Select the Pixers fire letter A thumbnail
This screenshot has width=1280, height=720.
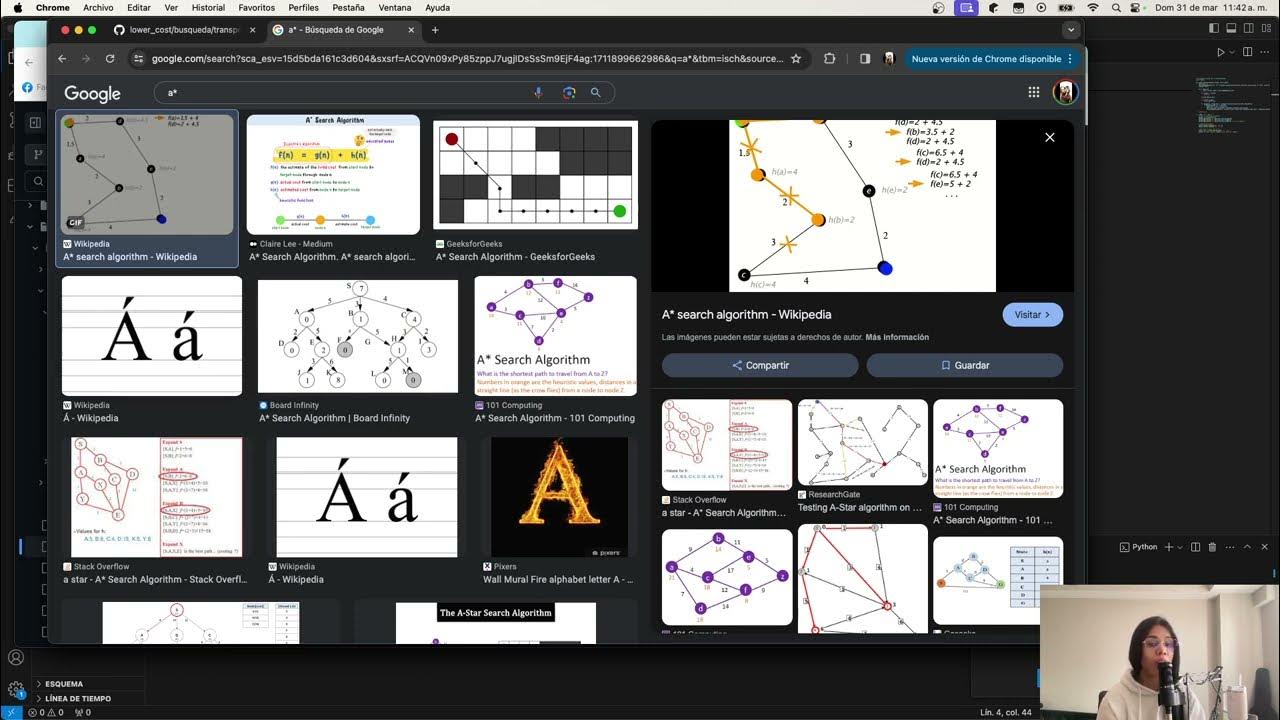tap(559, 497)
